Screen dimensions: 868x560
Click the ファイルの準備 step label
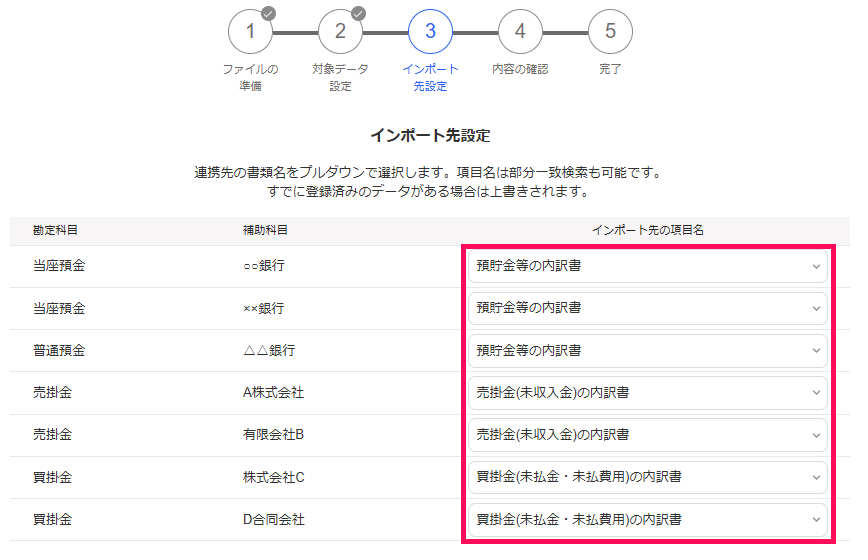coord(250,77)
